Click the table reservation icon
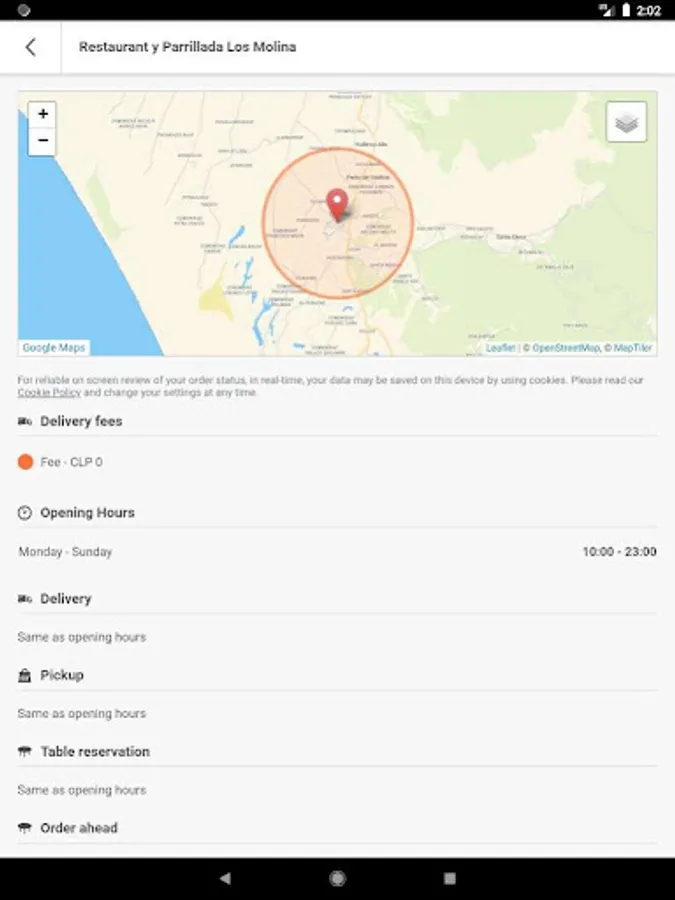Viewport: 675px width, 900px height. (25, 752)
